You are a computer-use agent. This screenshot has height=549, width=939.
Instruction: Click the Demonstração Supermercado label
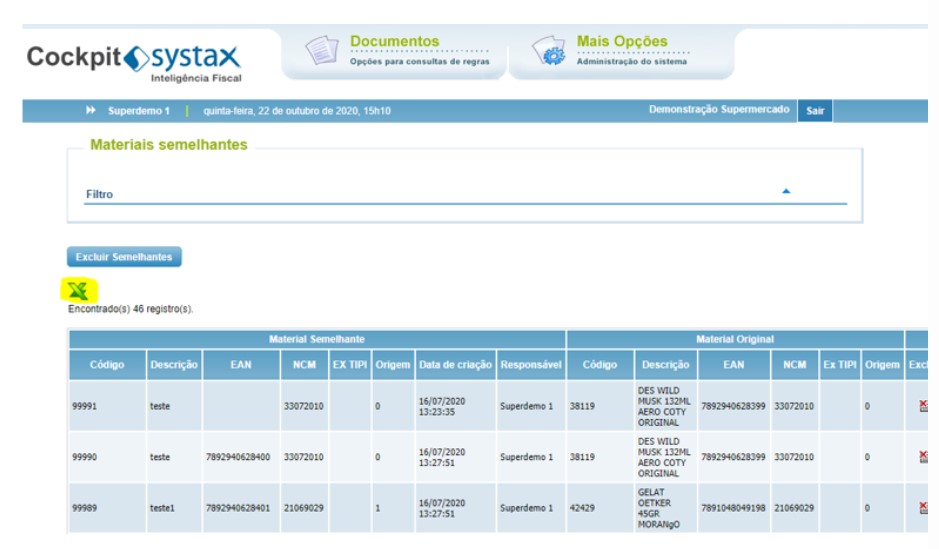(x=719, y=110)
